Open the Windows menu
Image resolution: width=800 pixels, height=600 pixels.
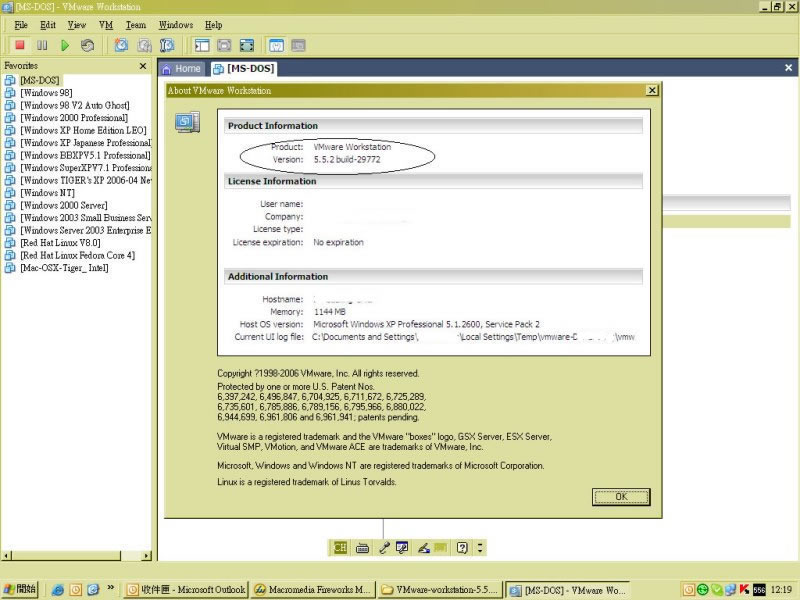(176, 24)
